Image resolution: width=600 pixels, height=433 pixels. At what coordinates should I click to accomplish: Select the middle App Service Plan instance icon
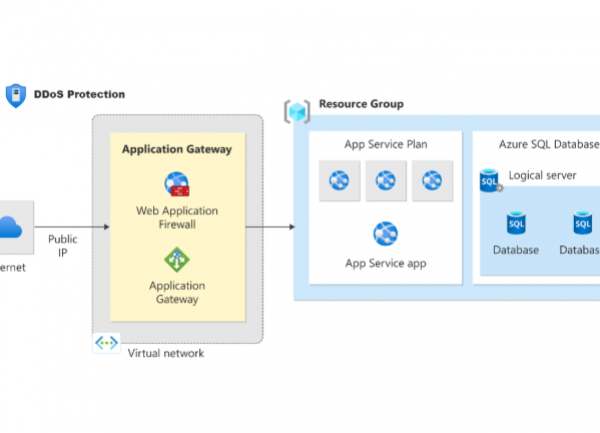tap(385, 181)
